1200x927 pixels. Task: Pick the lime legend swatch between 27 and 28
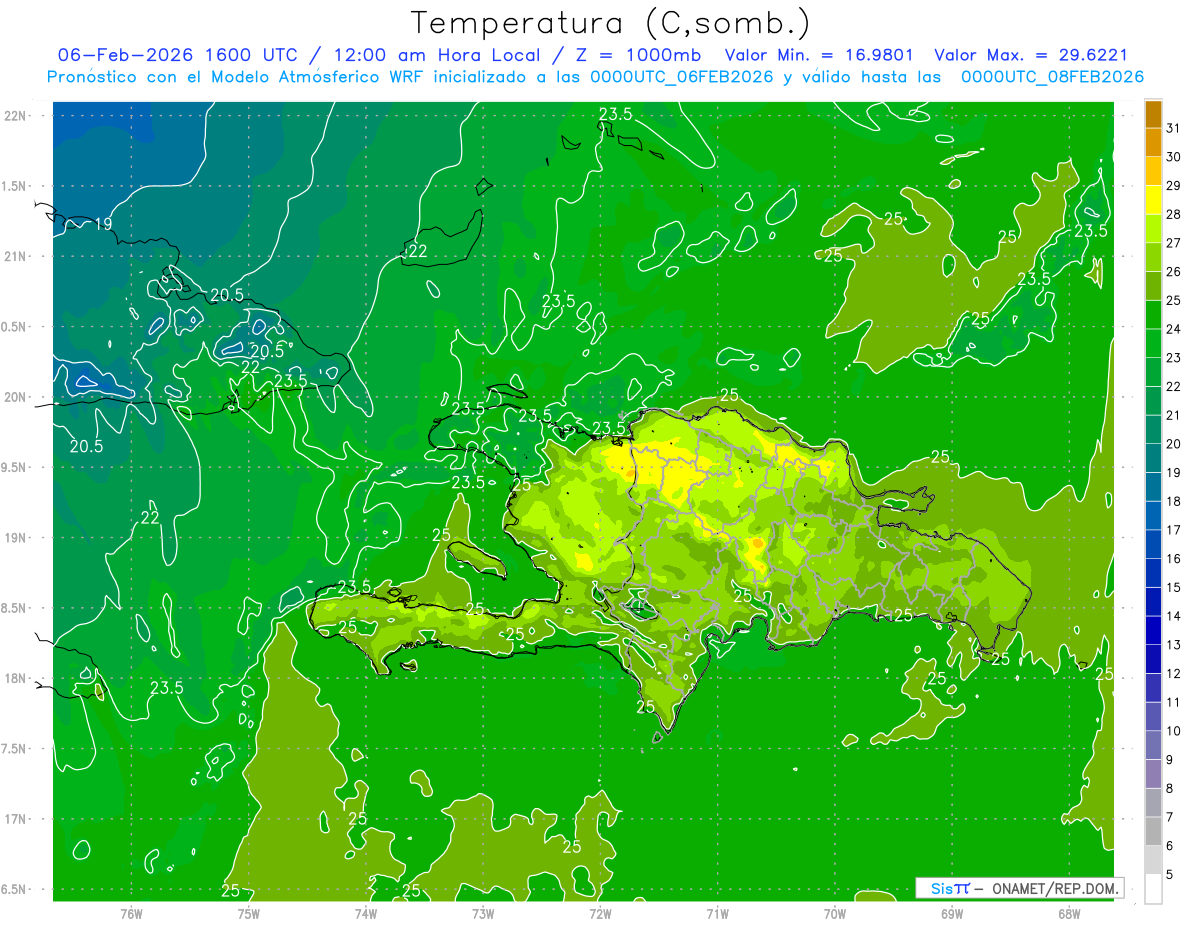[x=1153, y=228]
